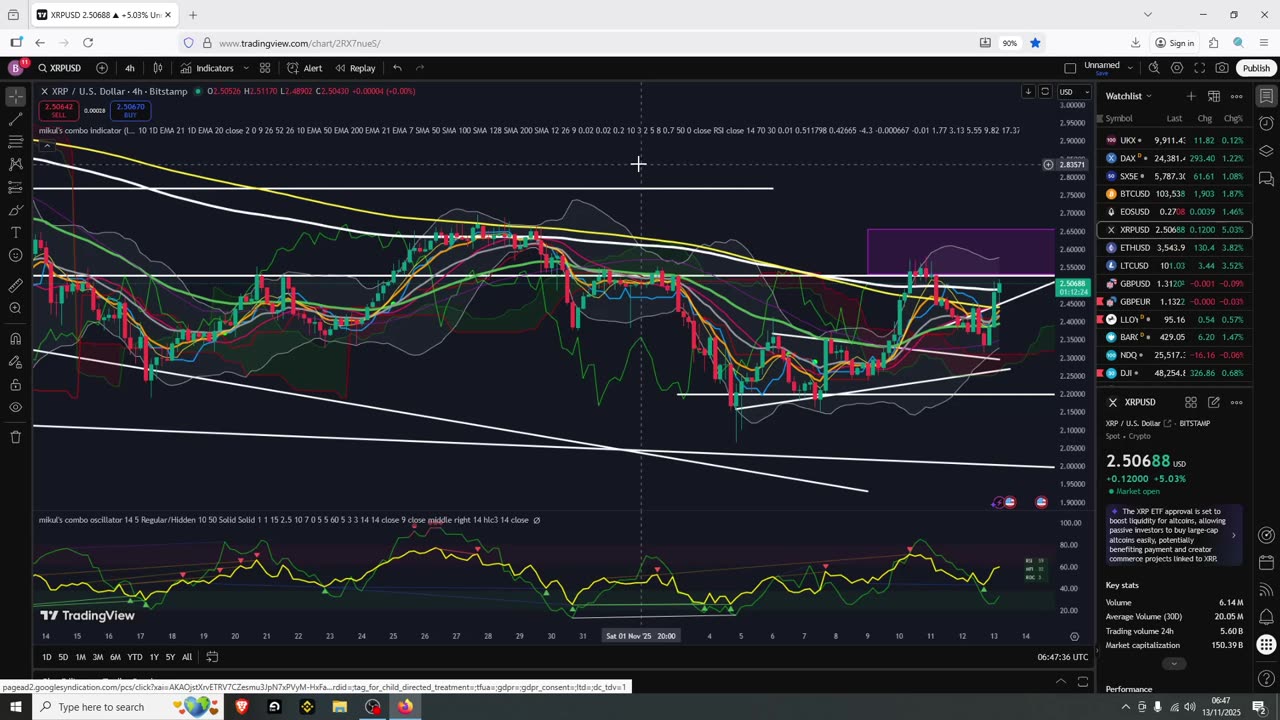Open the XRP ETF news summary arrow
This screenshot has width=1280, height=720.
click(x=1233, y=535)
